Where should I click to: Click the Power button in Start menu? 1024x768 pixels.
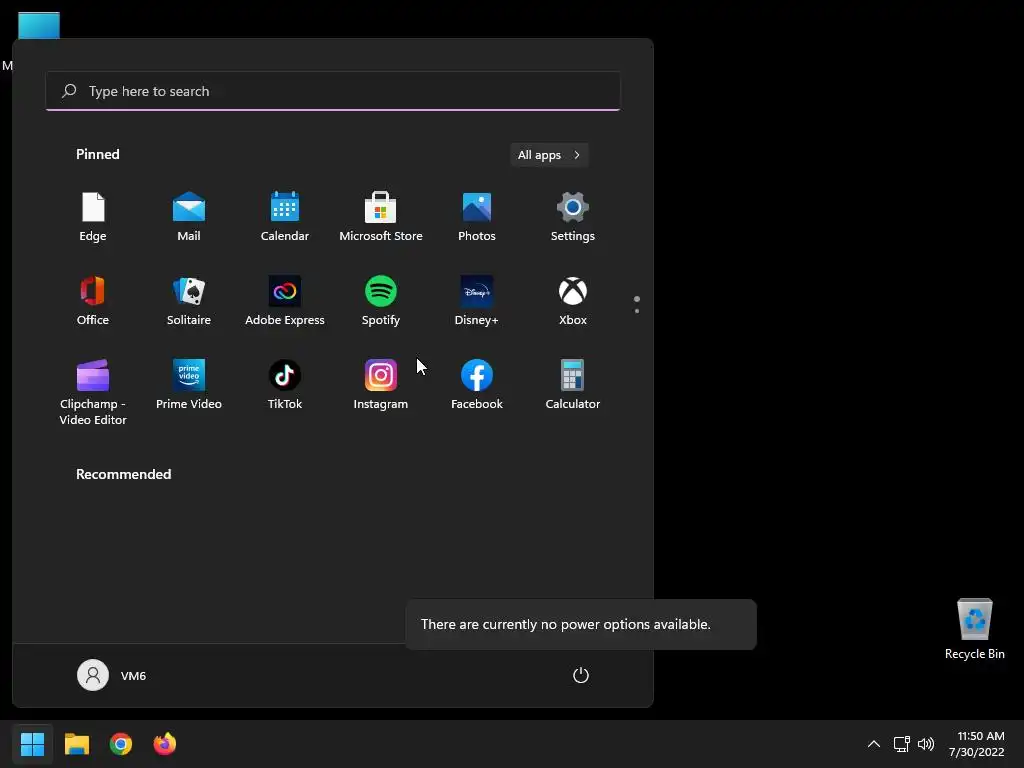[581, 675]
